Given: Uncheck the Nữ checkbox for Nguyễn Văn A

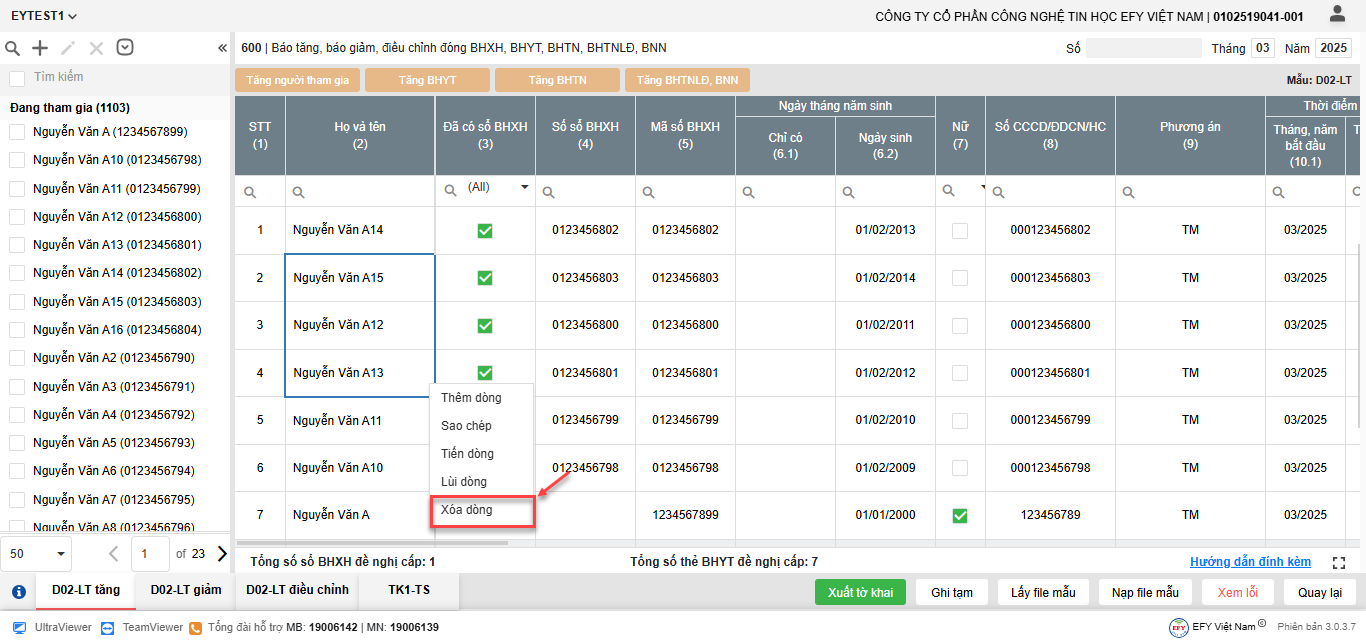Looking at the screenshot, I should click(960, 515).
